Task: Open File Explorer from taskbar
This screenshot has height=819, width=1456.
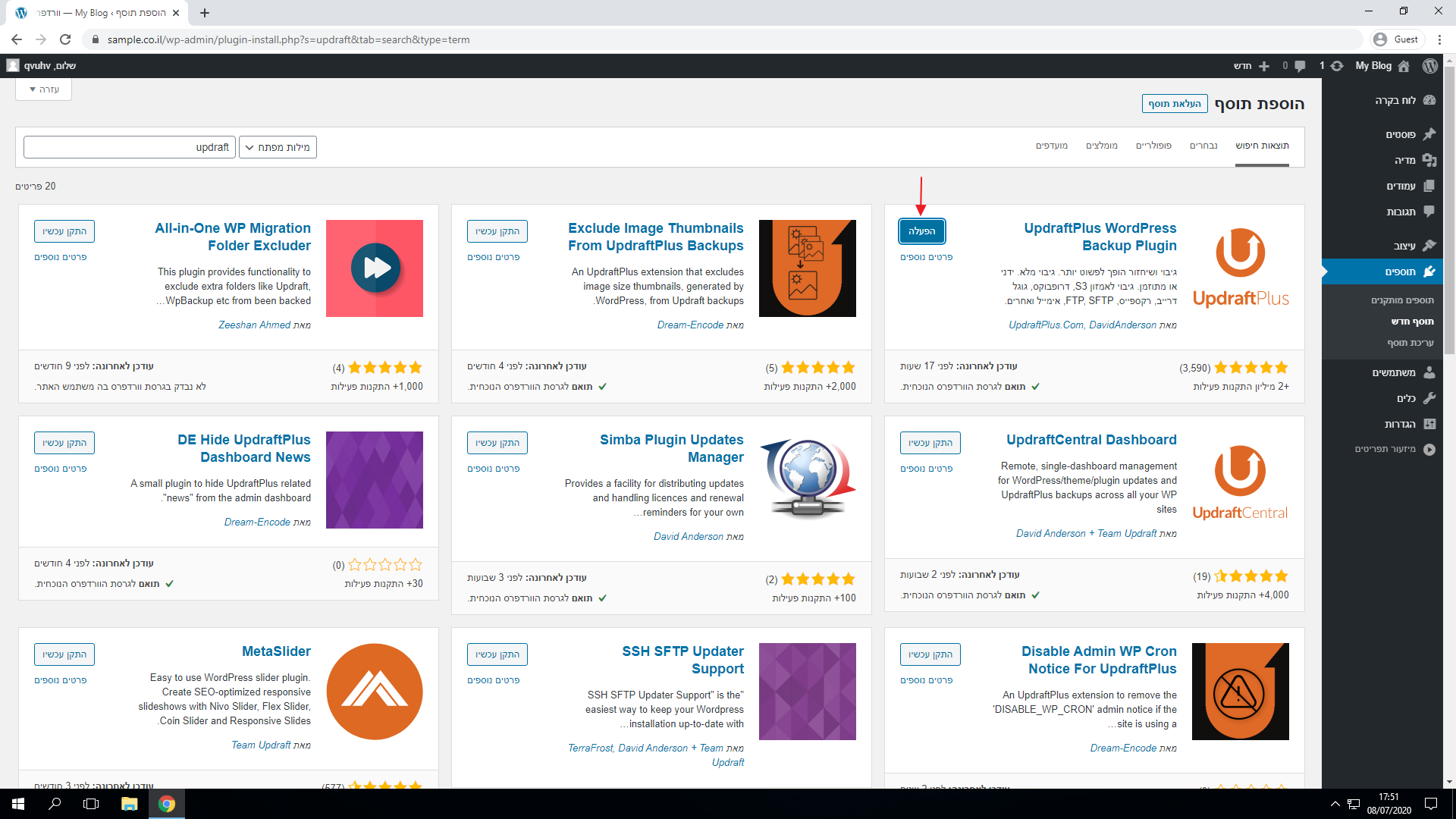Action: click(x=129, y=804)
